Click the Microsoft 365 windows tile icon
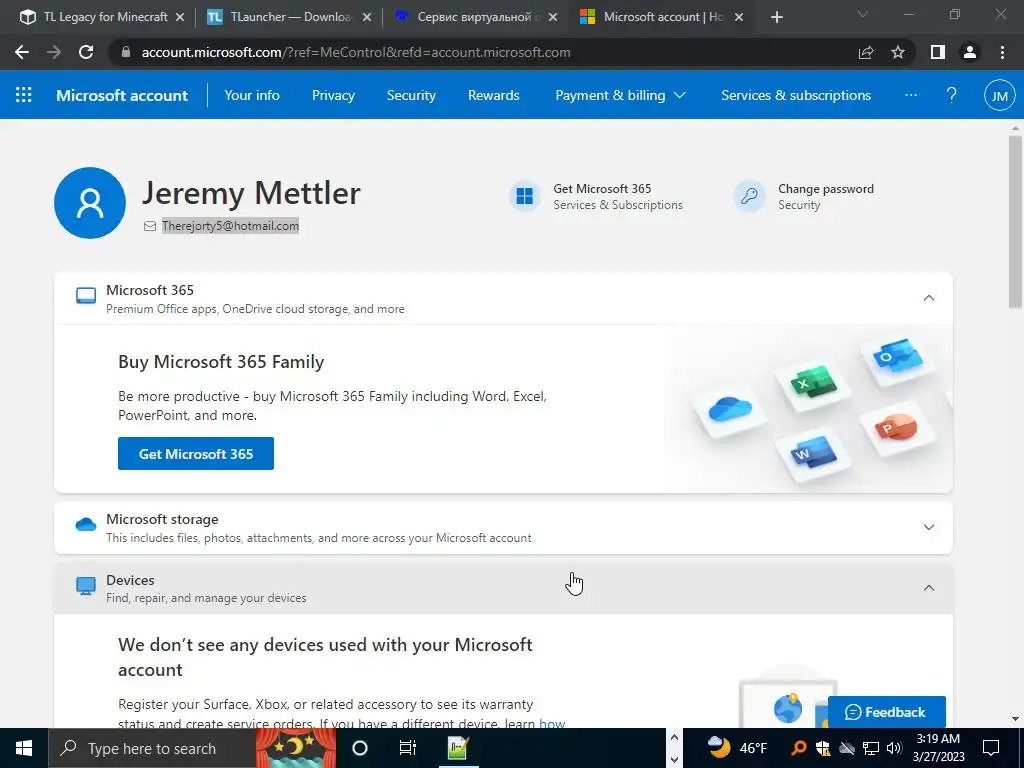 [x=524, y=196]
